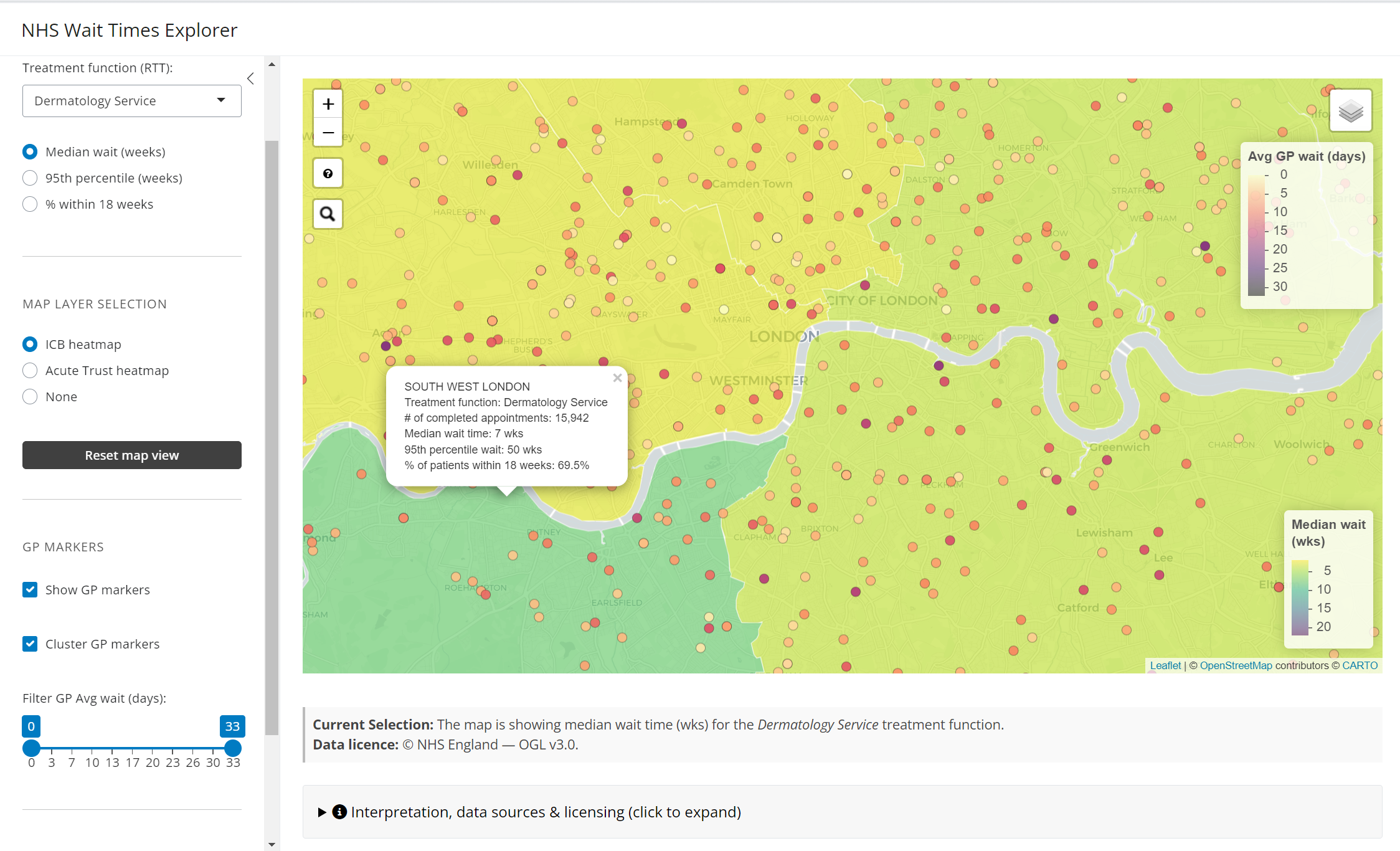Collapse the sidebar with the chevron
The height and width of the screenshot is (851, 1400).
[250, 78]
